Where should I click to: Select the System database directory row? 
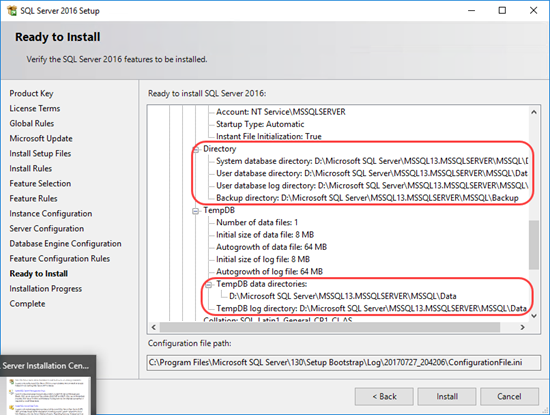point(372,161)
